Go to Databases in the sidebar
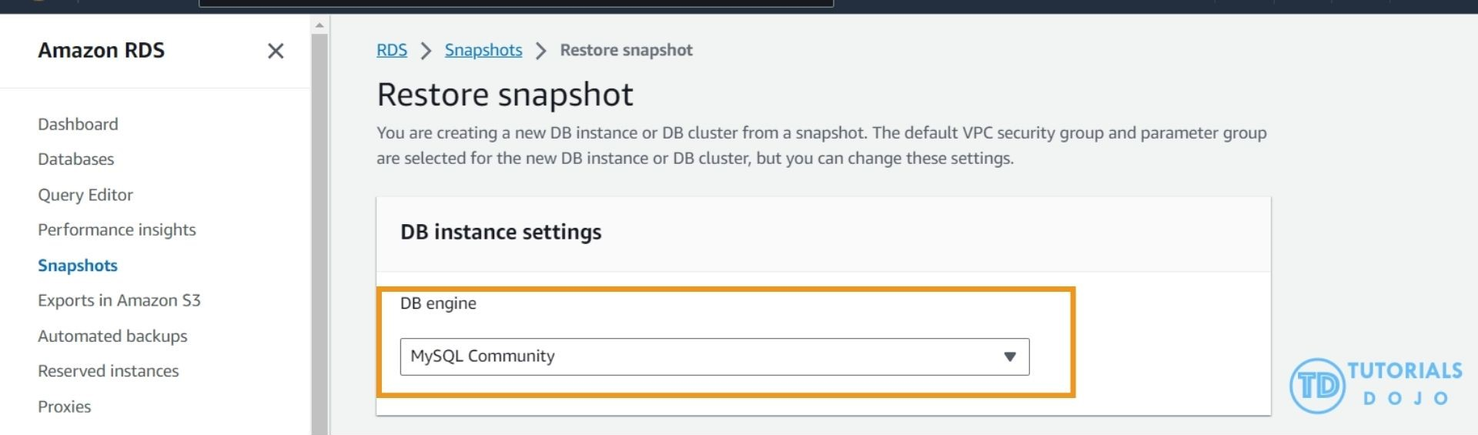 (x=76, y=159)
